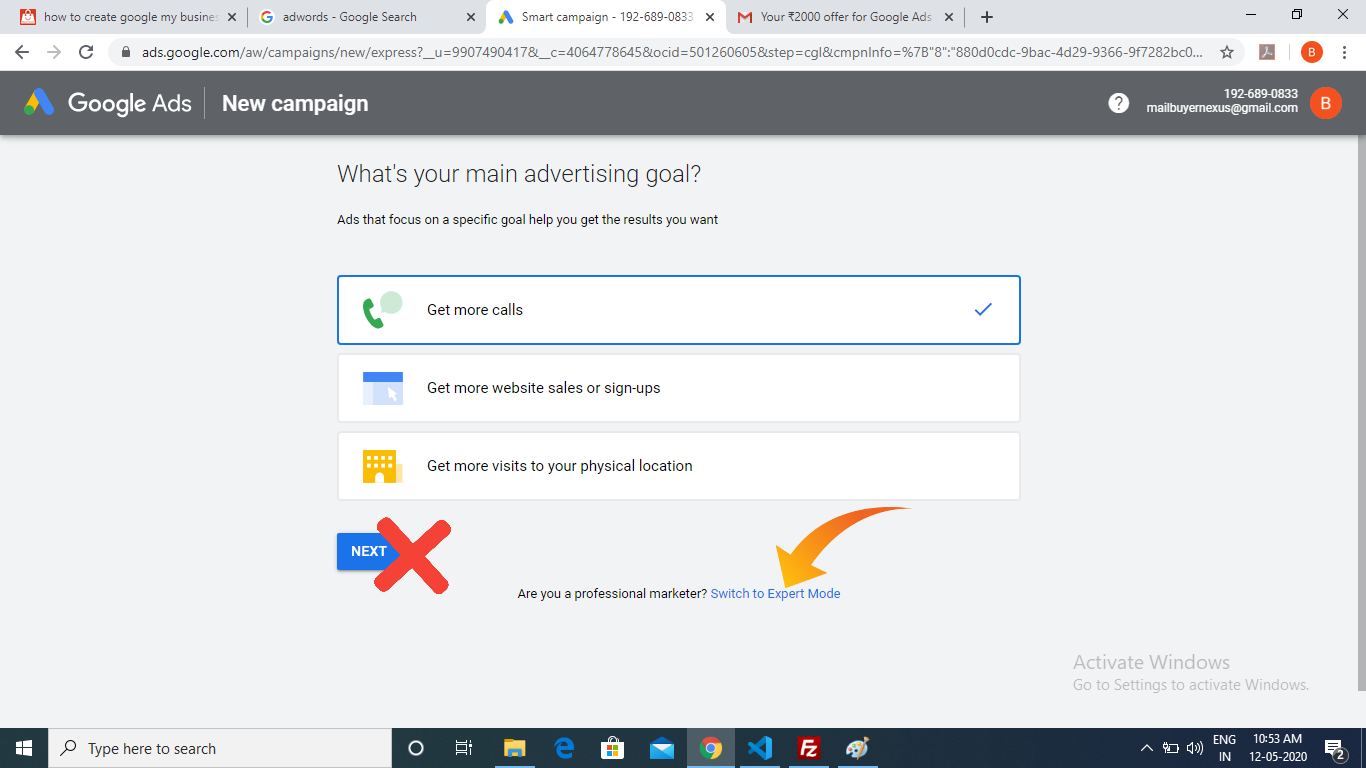
Task: Go back to previous page
Action: click(x=23, y=52)
